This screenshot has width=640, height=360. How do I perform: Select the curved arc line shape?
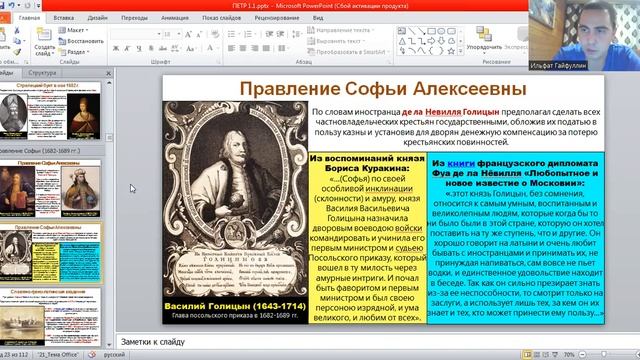coord(412,51)
